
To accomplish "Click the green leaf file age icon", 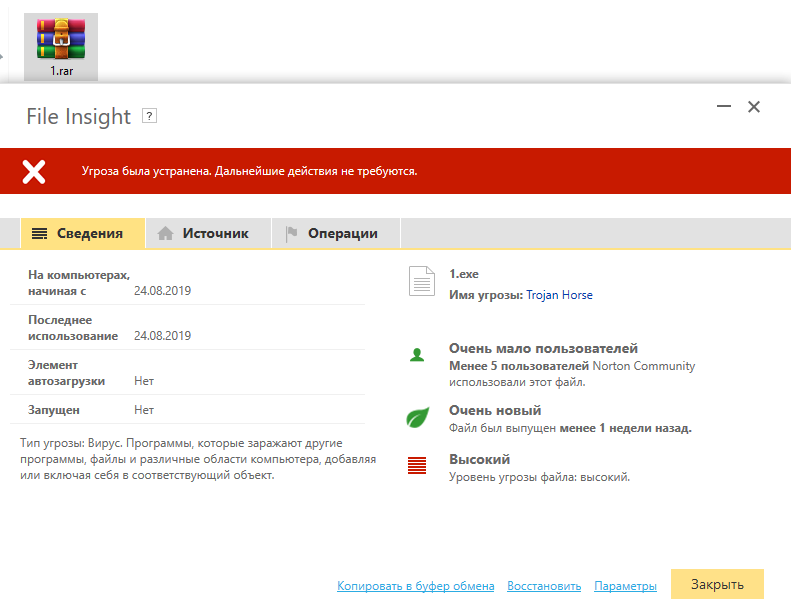I will coord(418,417).
